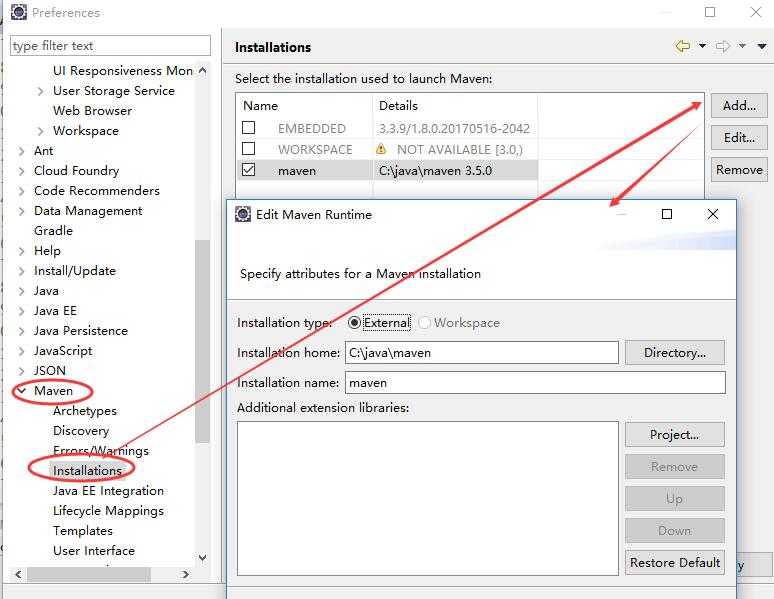Click the Directory... browse button

(675, 353)
